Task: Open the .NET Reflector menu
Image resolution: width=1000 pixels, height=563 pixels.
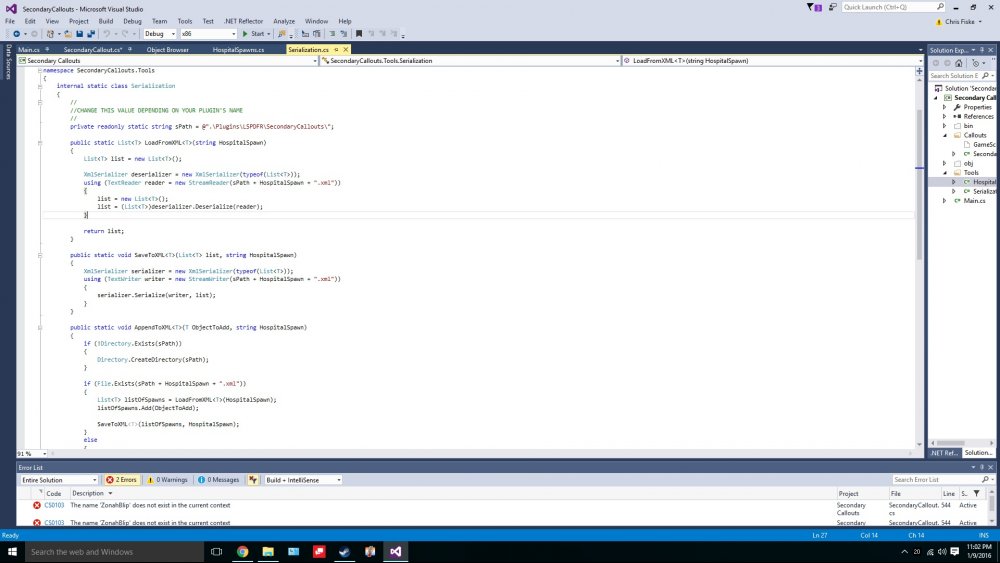Action: coord(243,21)
